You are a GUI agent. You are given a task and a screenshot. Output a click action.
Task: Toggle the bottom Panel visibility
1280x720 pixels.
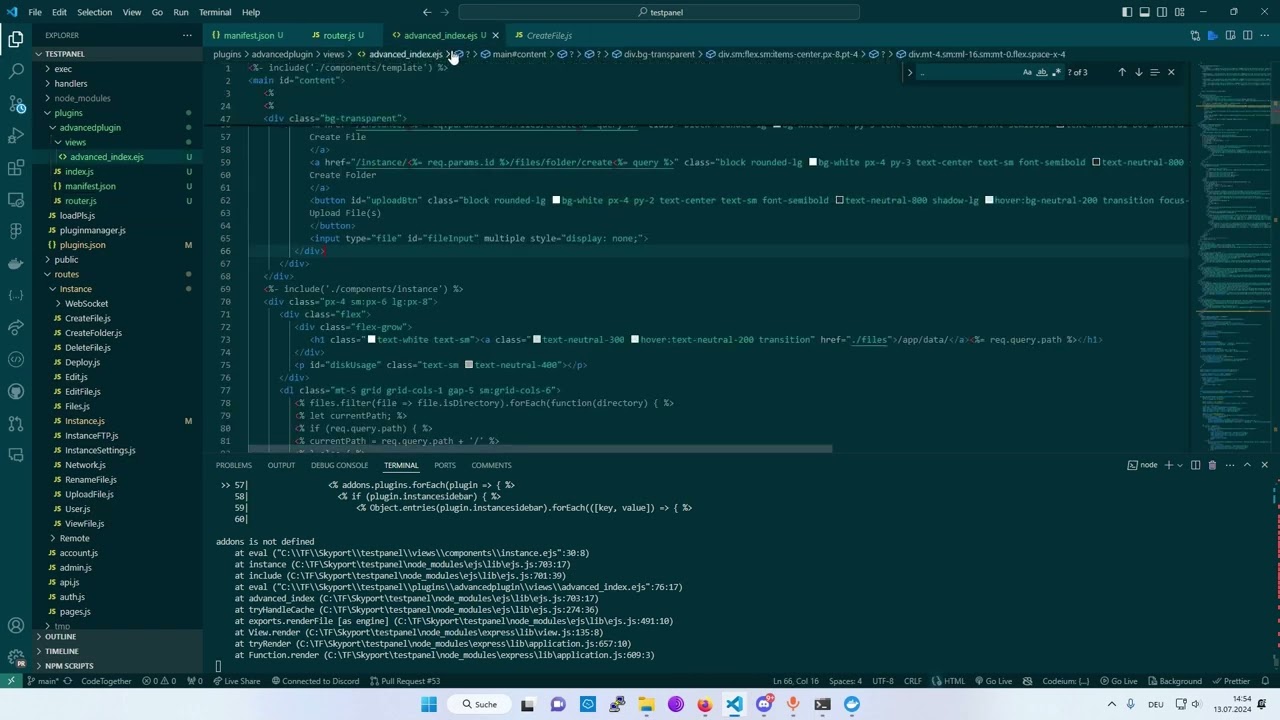(x=1144, y=12)
